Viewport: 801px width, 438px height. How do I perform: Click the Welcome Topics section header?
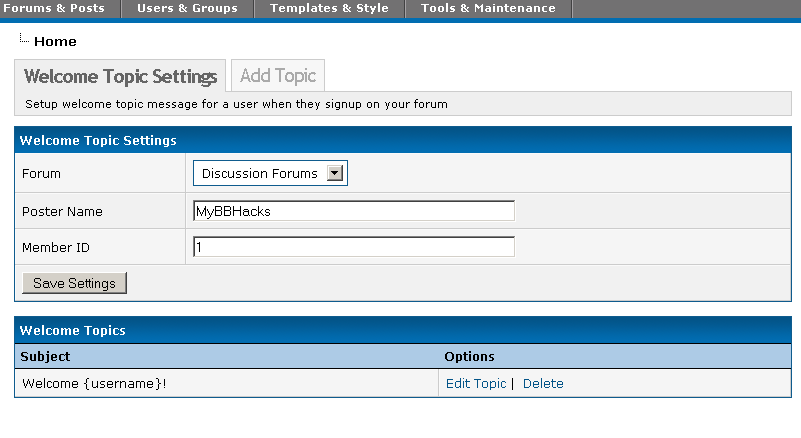[72, 330]
